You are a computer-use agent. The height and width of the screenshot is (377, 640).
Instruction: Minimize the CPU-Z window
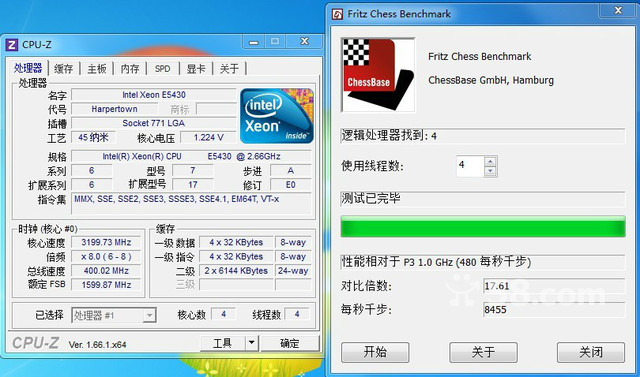(x=253, y=42)
